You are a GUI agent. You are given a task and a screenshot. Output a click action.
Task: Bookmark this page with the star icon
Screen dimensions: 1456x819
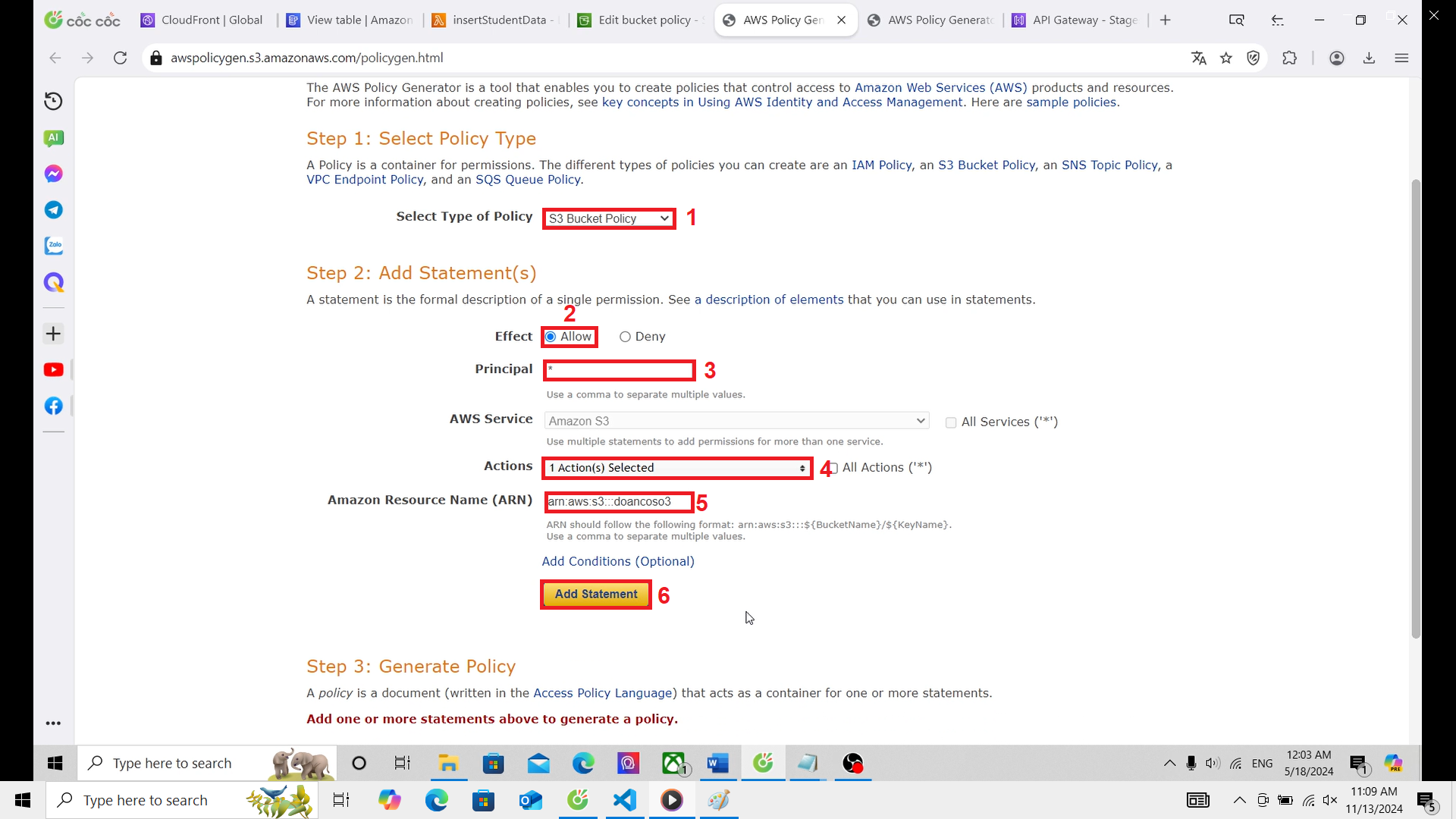[x=1226, y=58]
